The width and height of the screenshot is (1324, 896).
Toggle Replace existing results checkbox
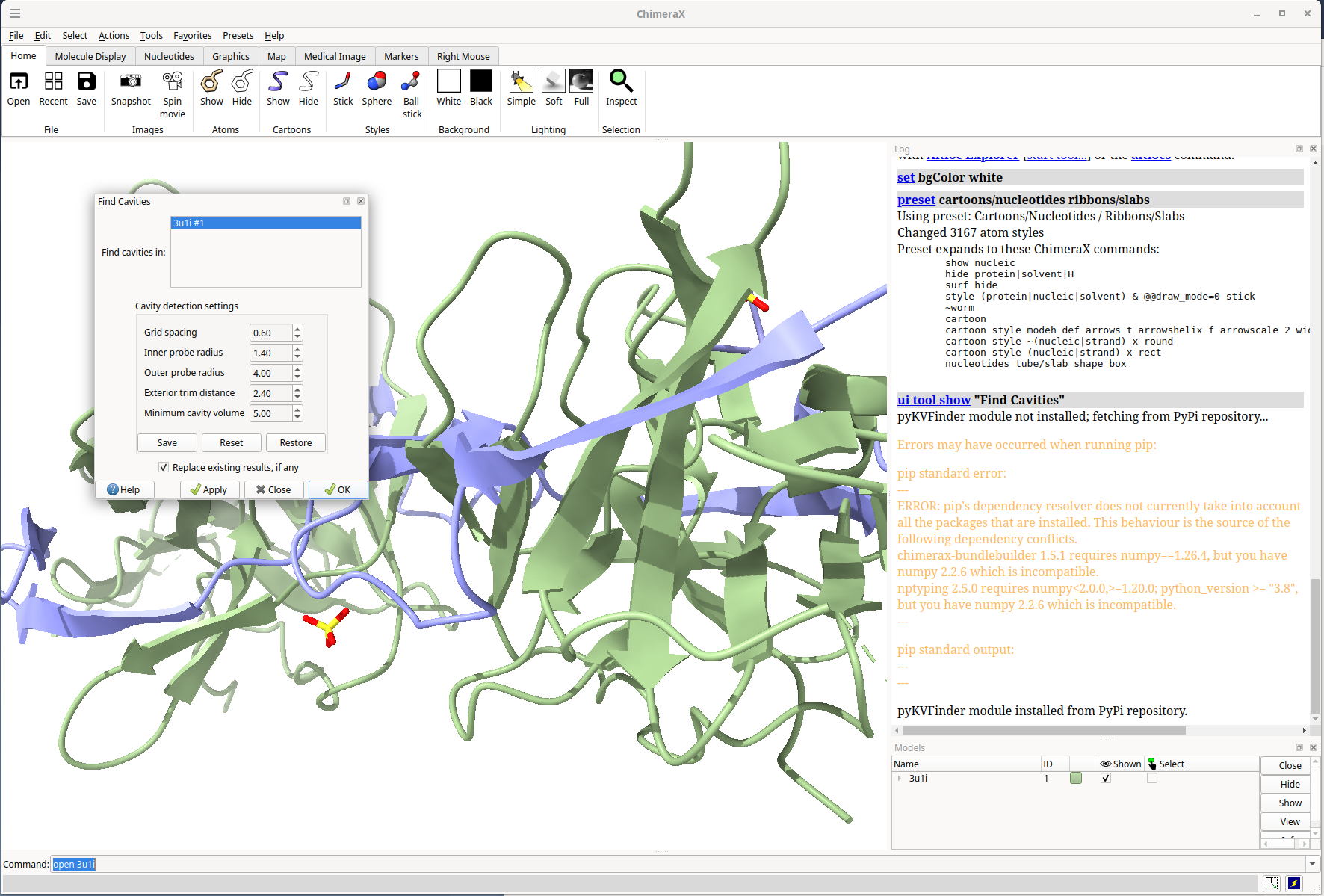click(164, 467)
